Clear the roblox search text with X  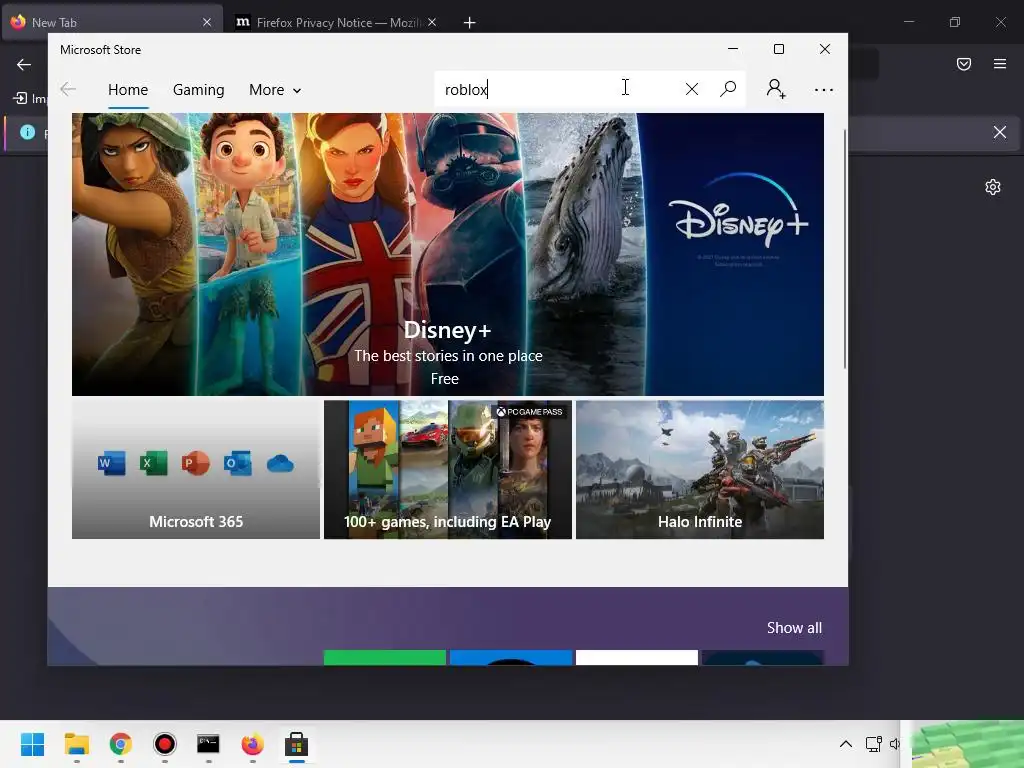692,89
